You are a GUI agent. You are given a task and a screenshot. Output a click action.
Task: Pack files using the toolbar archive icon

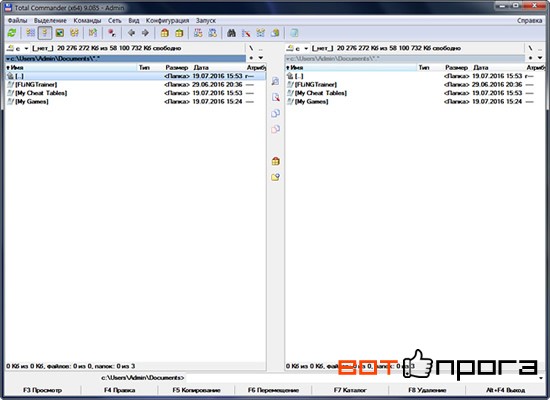tap(165, 33)
